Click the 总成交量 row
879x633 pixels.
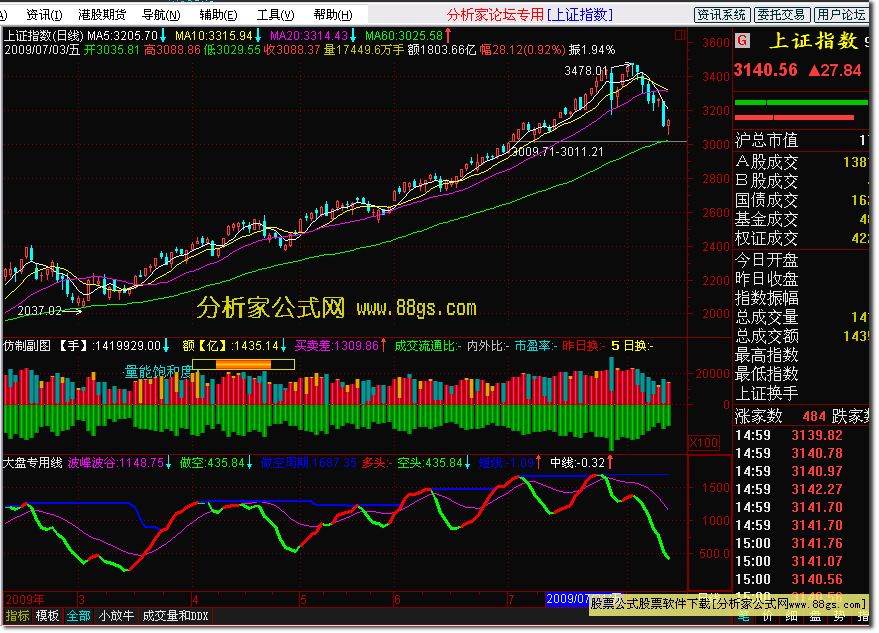[x=802, y=317]
